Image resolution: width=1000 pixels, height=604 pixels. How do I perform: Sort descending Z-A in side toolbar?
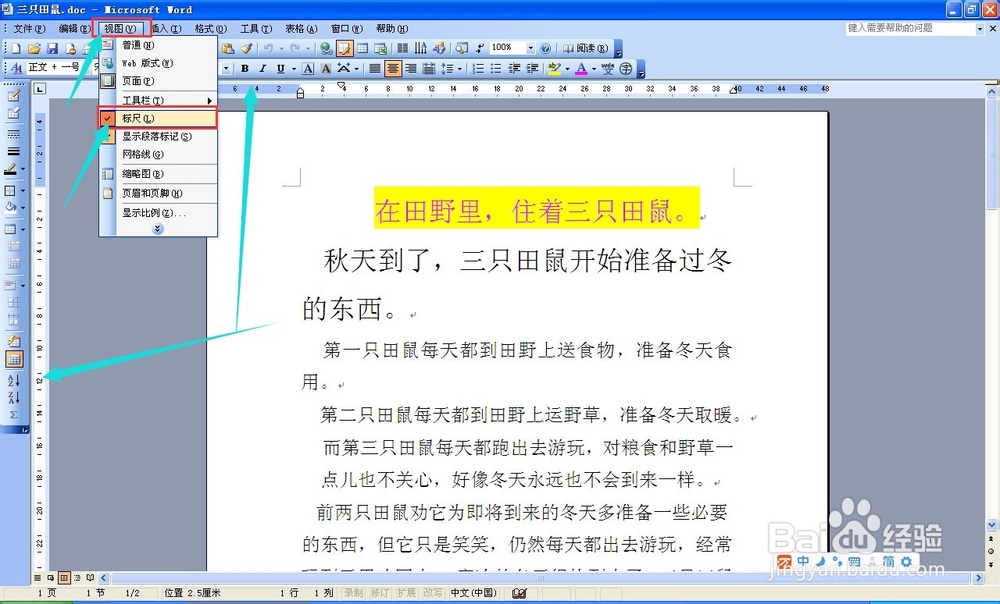pos(13,397)
